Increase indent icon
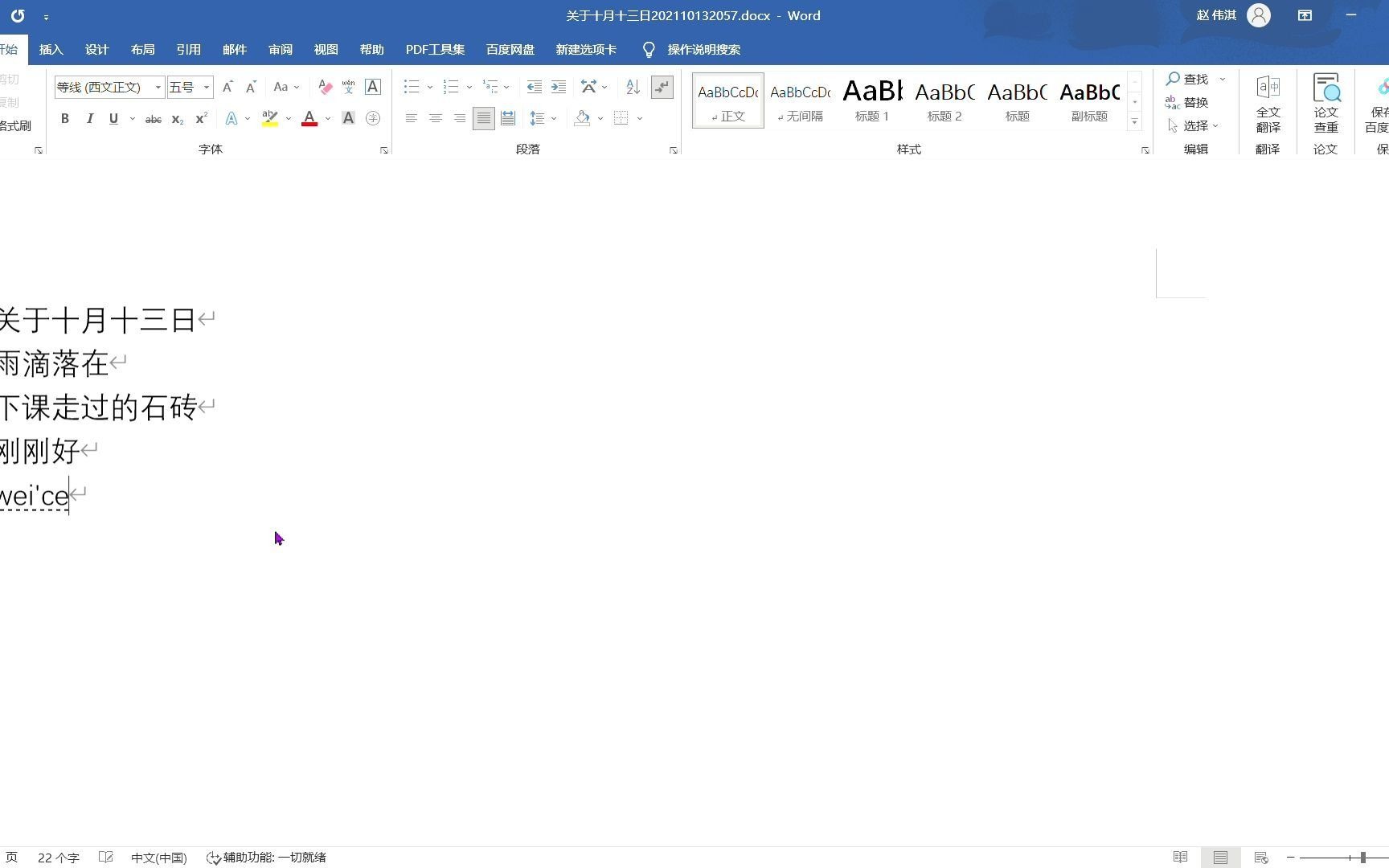This screenshot has width=1389, height=868. point(558,87)
